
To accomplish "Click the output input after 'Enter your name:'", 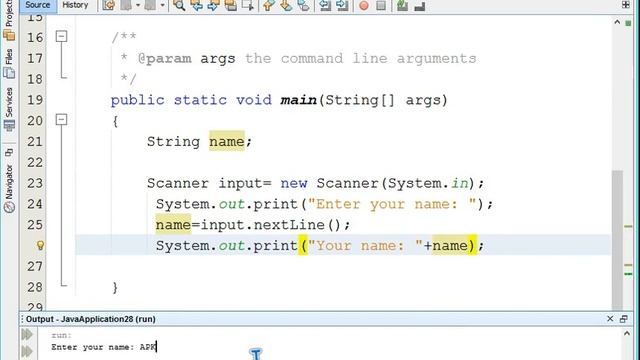I will [148, 347].
